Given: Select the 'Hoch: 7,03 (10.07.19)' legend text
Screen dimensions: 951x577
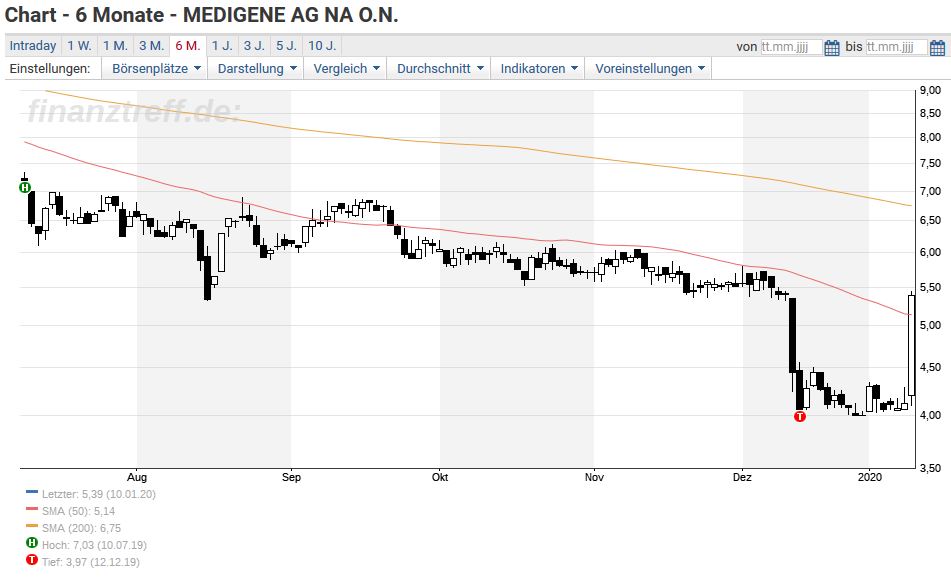Looking at the screenshot, I should [x=94, y=545].
